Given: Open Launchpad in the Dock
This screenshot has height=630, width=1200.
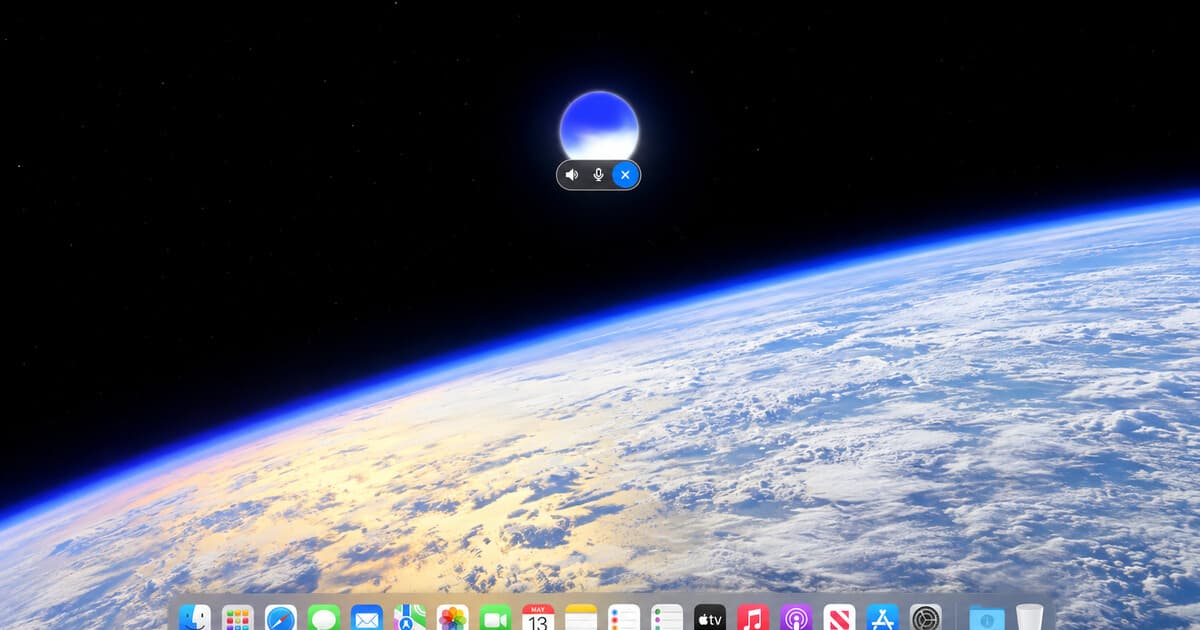Looking at the screenshot, I should pyautogui.click(x=238, y=617).
